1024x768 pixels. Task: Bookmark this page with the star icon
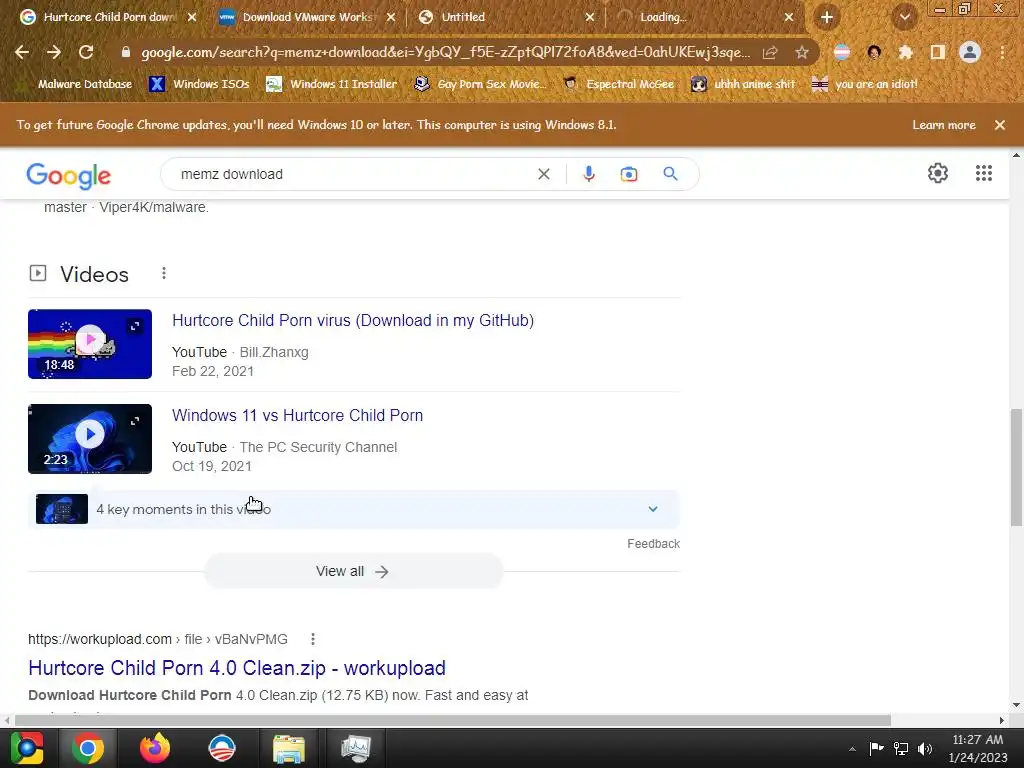point(802,52)
